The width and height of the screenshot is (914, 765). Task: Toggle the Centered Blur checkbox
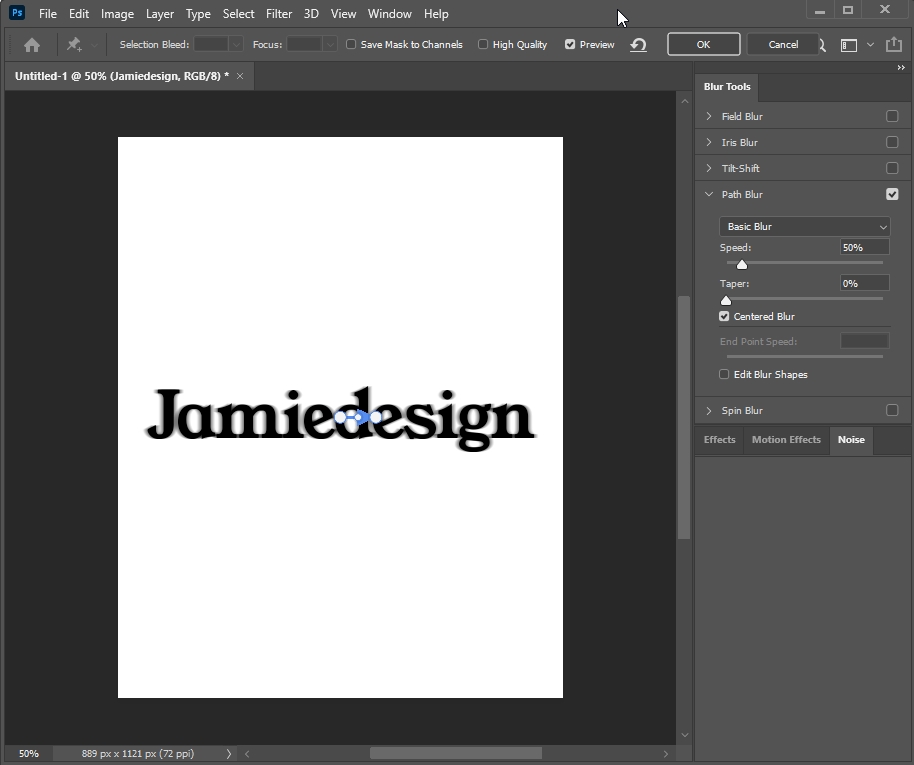pos(724,316)
